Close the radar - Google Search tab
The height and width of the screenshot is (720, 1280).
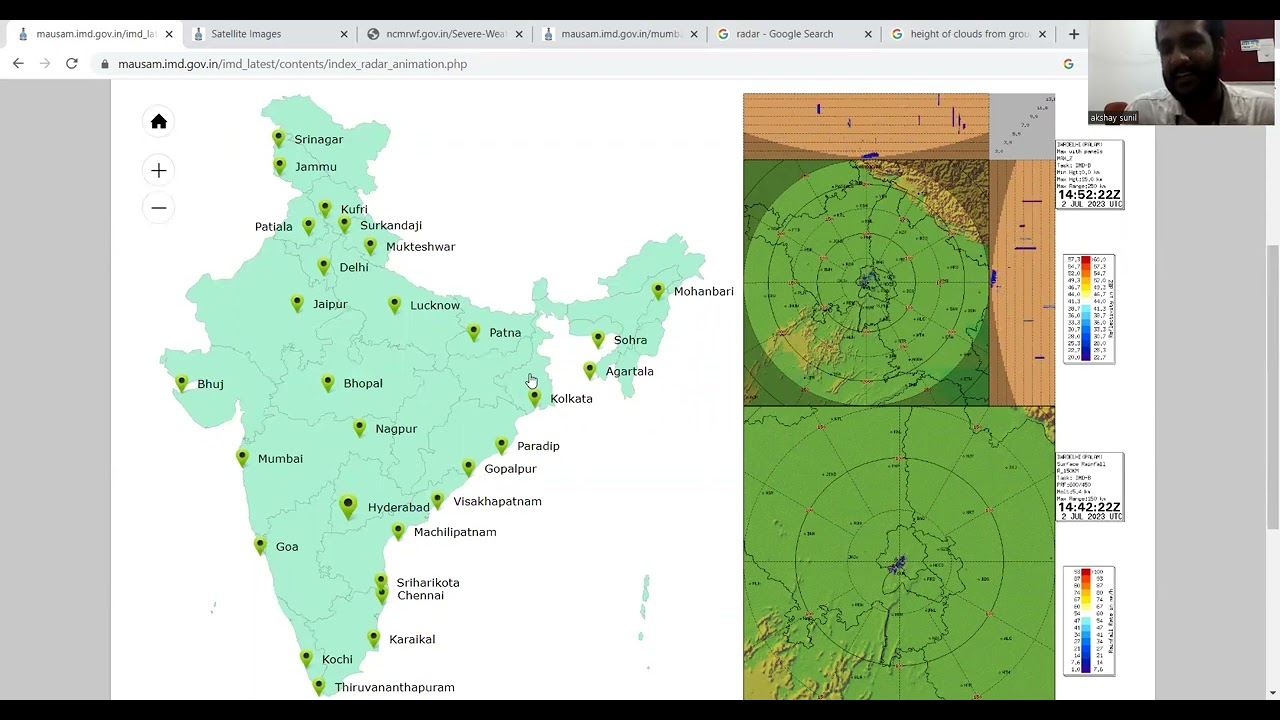click(868, 34)
